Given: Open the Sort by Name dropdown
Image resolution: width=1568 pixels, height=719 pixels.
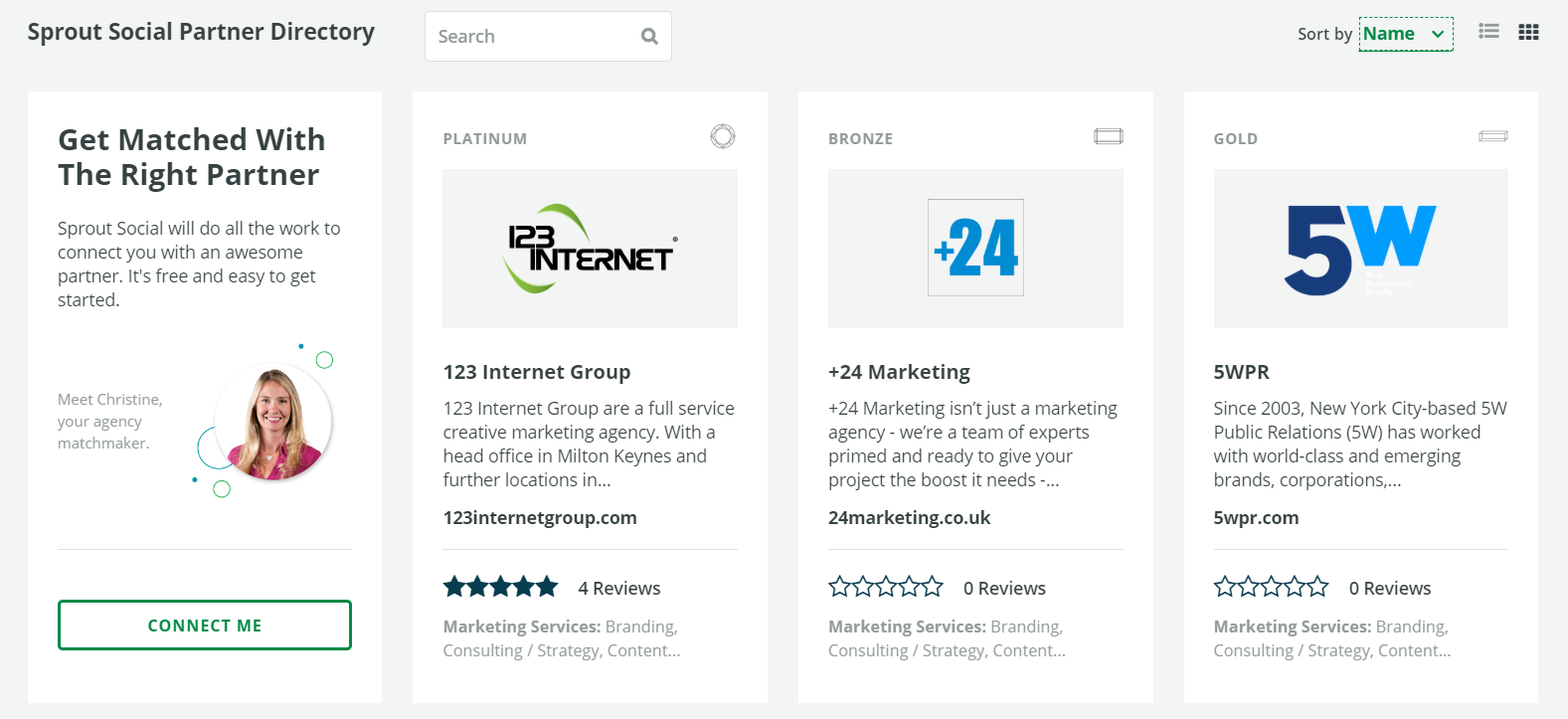Looking at the screenshot, I should tap(1405, 34).
